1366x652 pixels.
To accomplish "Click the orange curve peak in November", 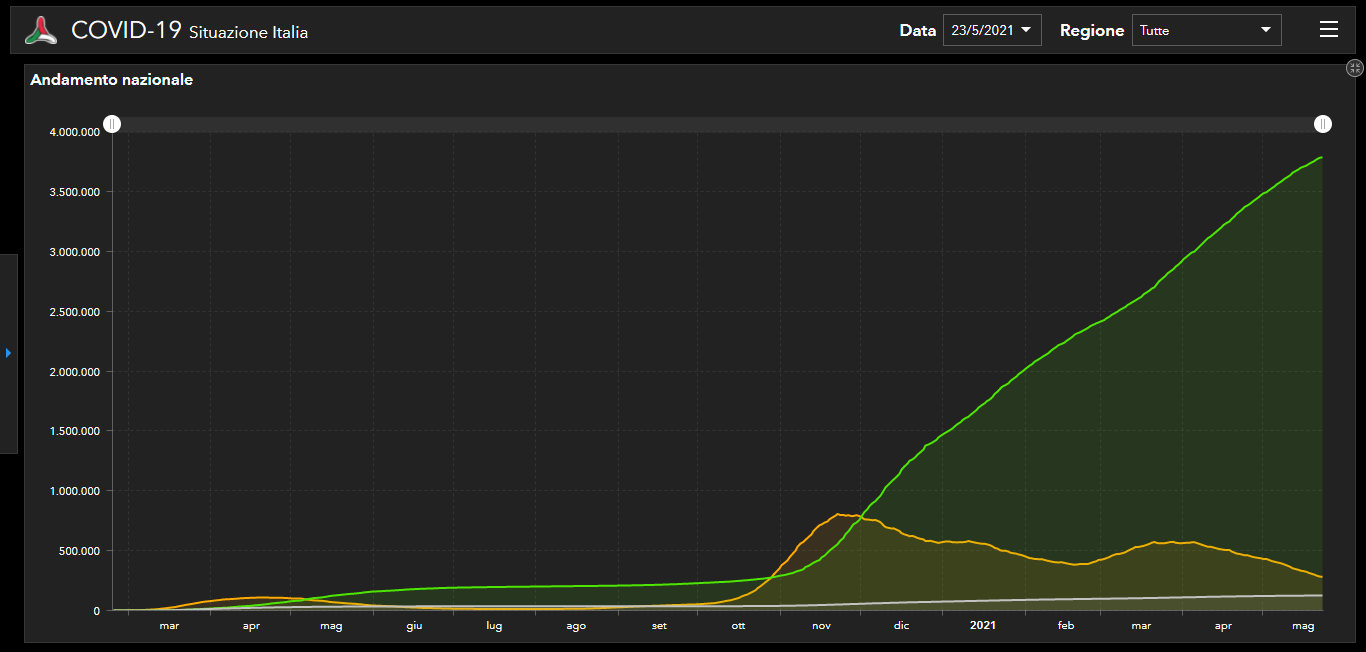I will point(838,514).
